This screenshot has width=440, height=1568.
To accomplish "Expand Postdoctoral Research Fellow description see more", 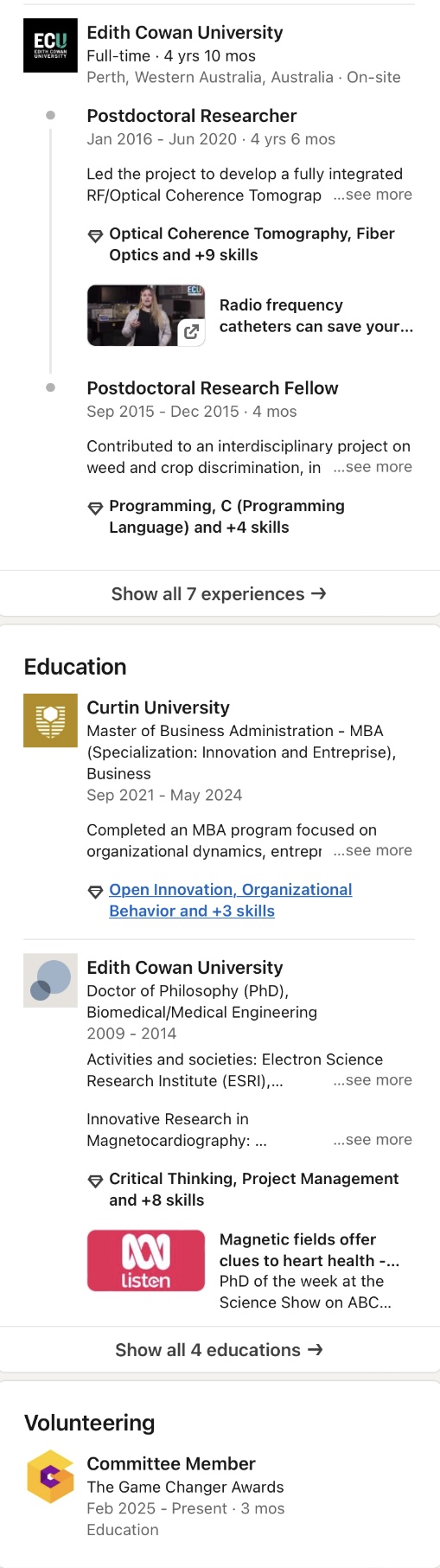I will (373, 467).
